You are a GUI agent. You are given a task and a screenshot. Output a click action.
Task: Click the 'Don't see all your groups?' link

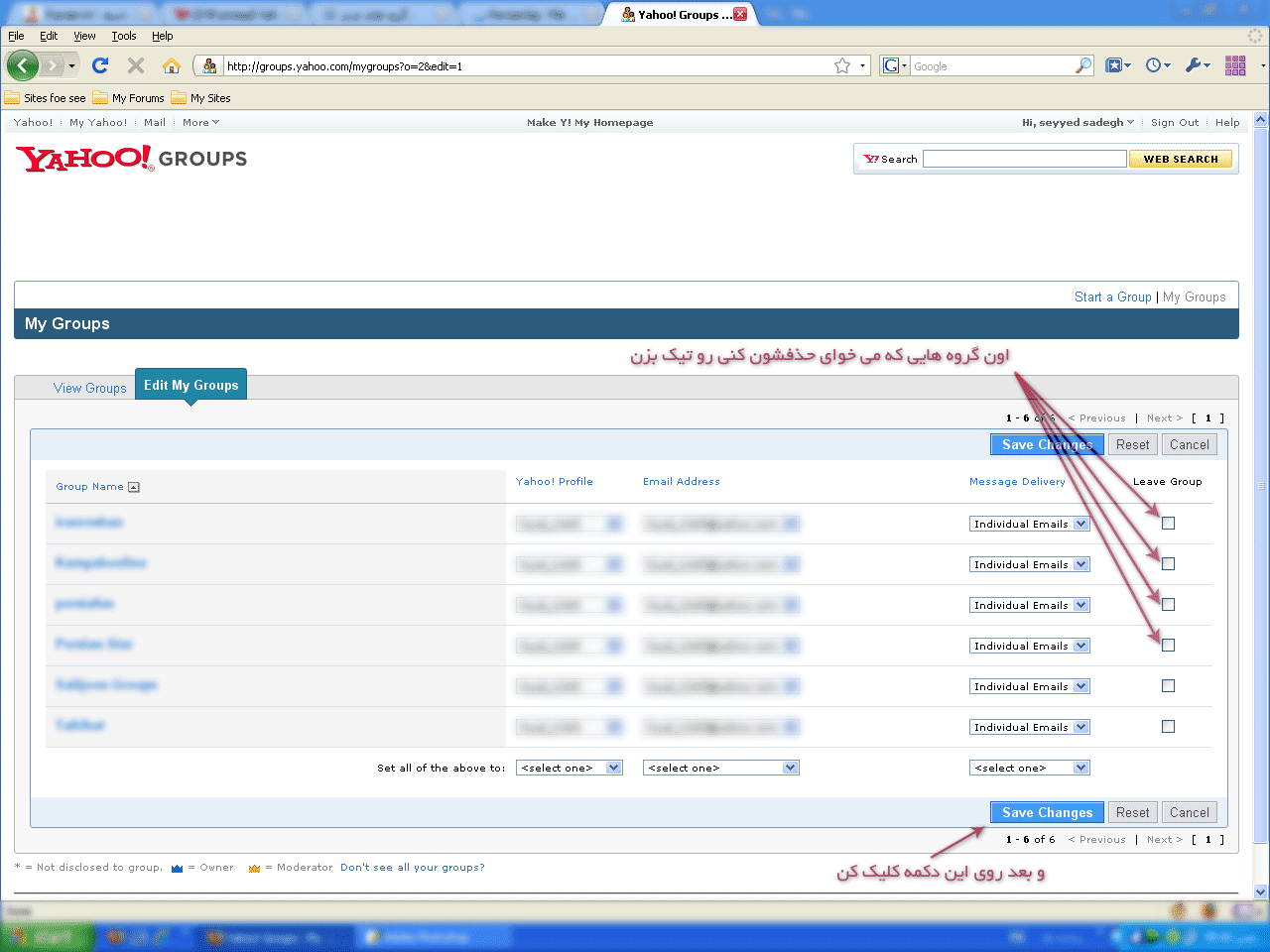(x=413, y=868)
